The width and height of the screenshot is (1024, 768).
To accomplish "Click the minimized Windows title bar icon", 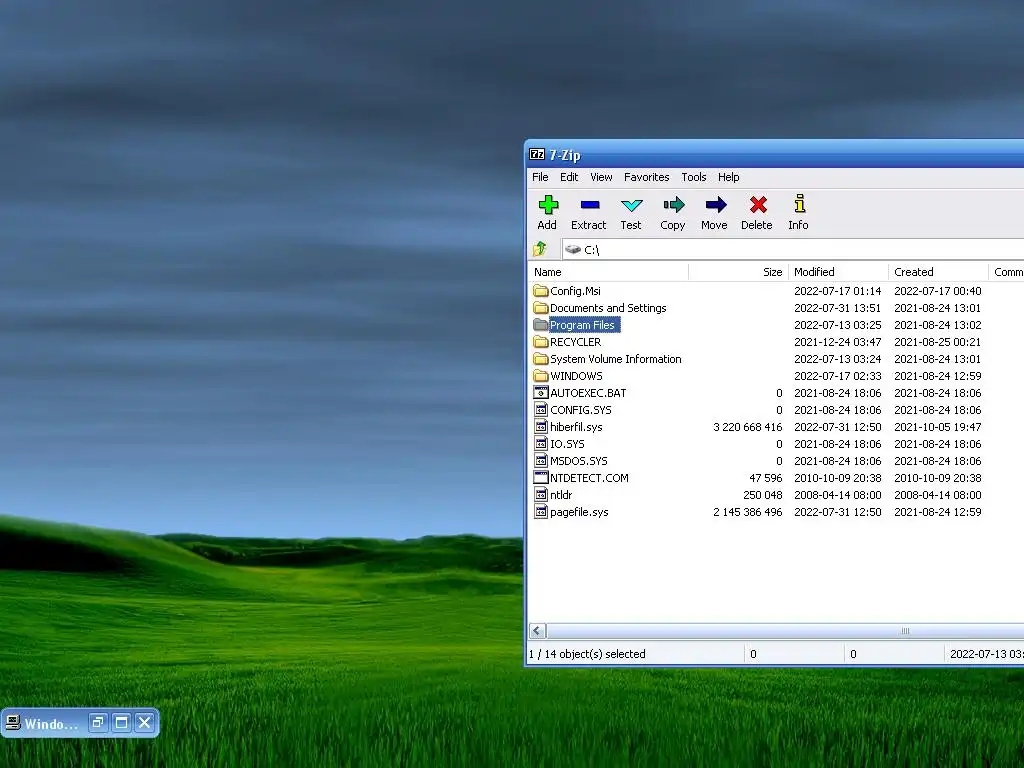I will [13, 722].
